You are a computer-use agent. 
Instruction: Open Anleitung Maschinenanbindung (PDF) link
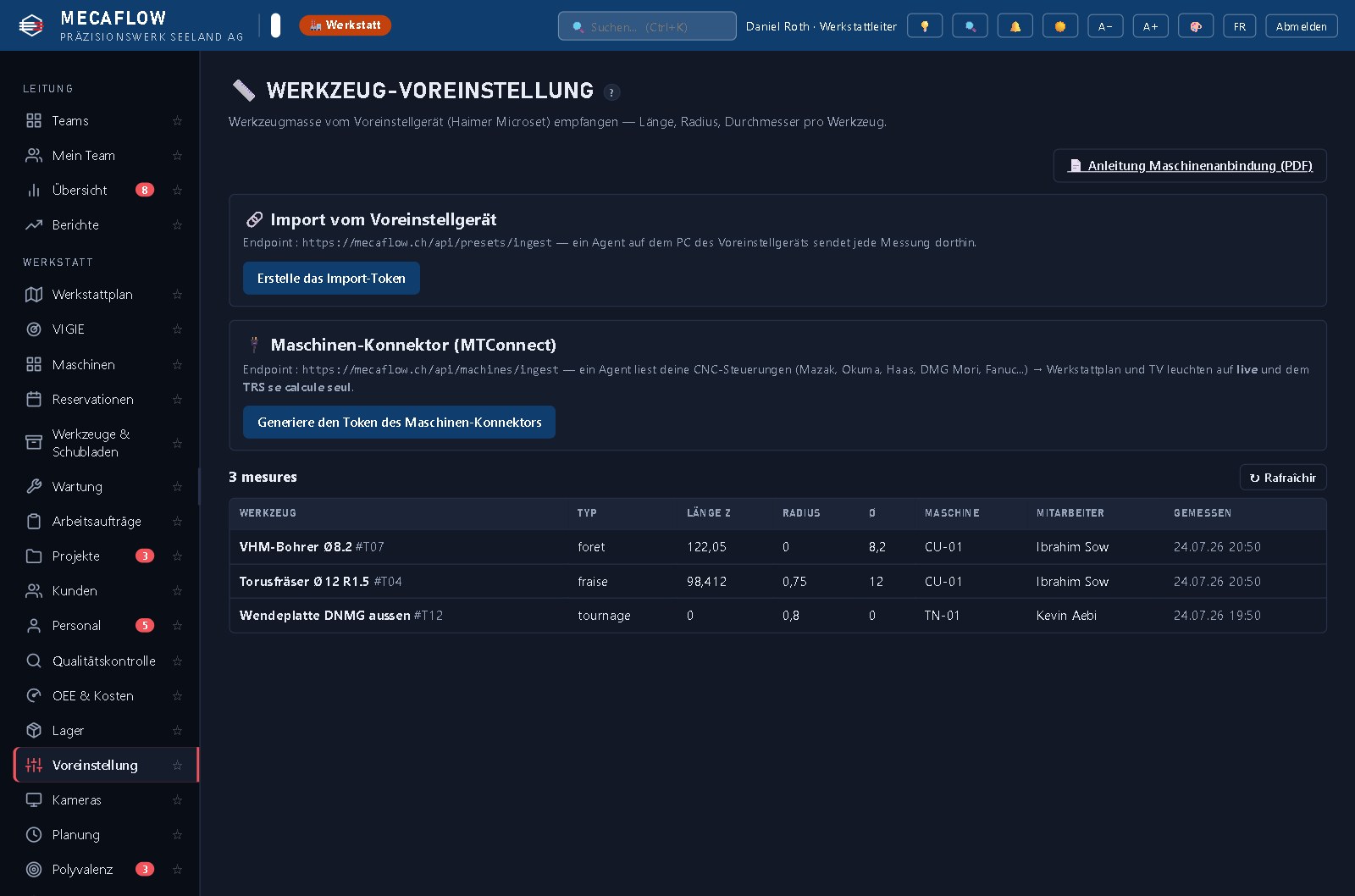1190,166
